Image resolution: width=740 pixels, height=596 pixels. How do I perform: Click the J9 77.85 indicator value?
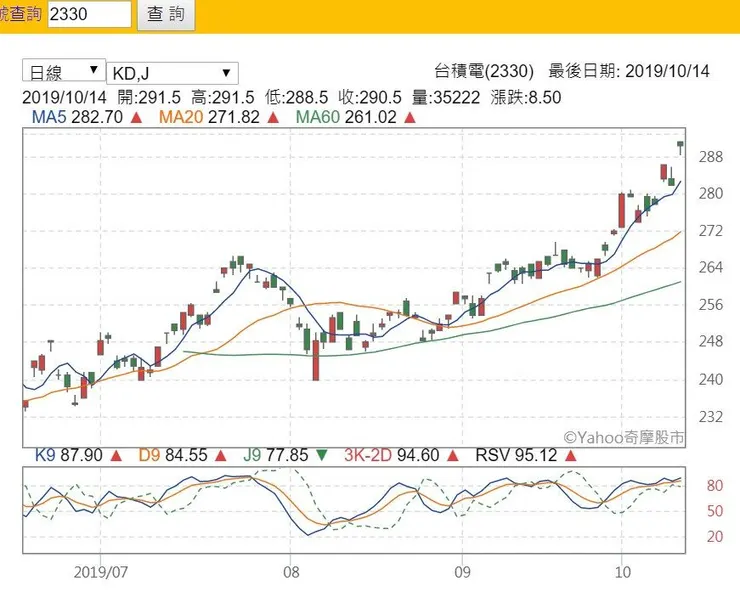pos(276,455)
